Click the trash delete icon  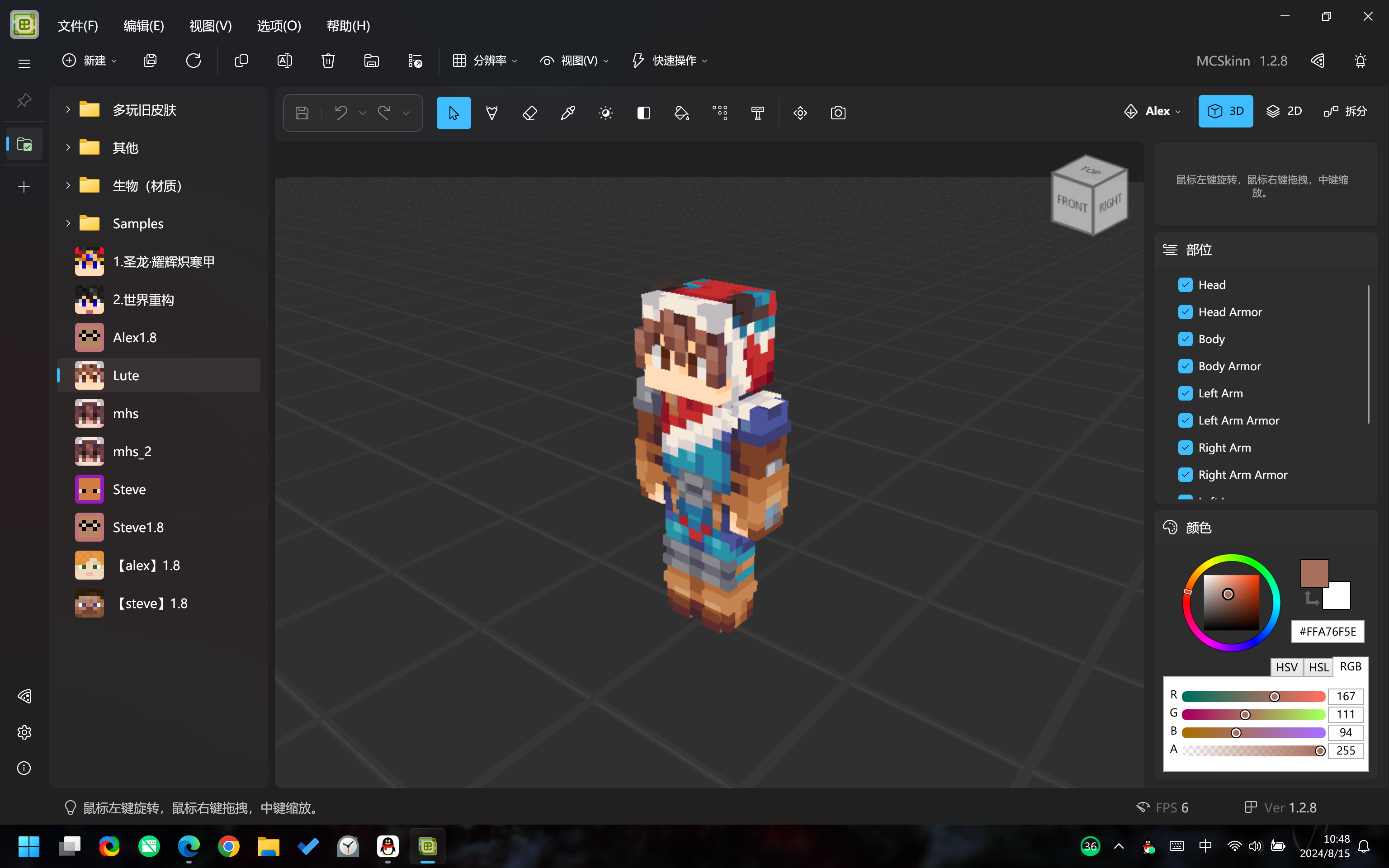pos(328,61)
